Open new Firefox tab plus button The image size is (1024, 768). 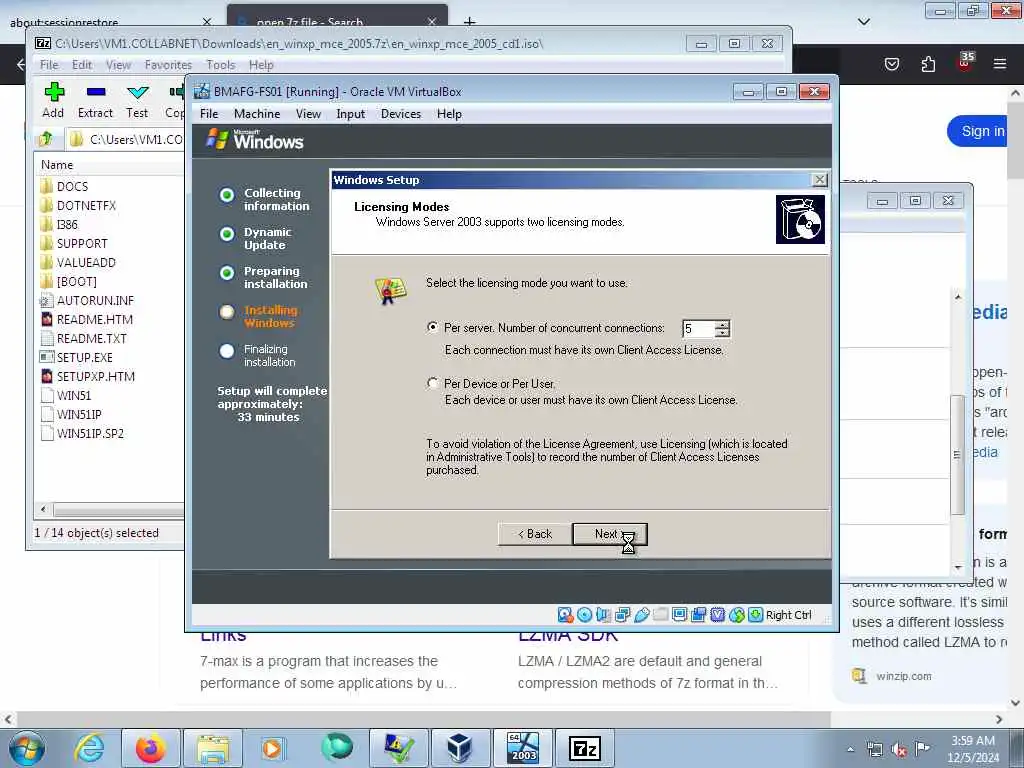(470, 22)
